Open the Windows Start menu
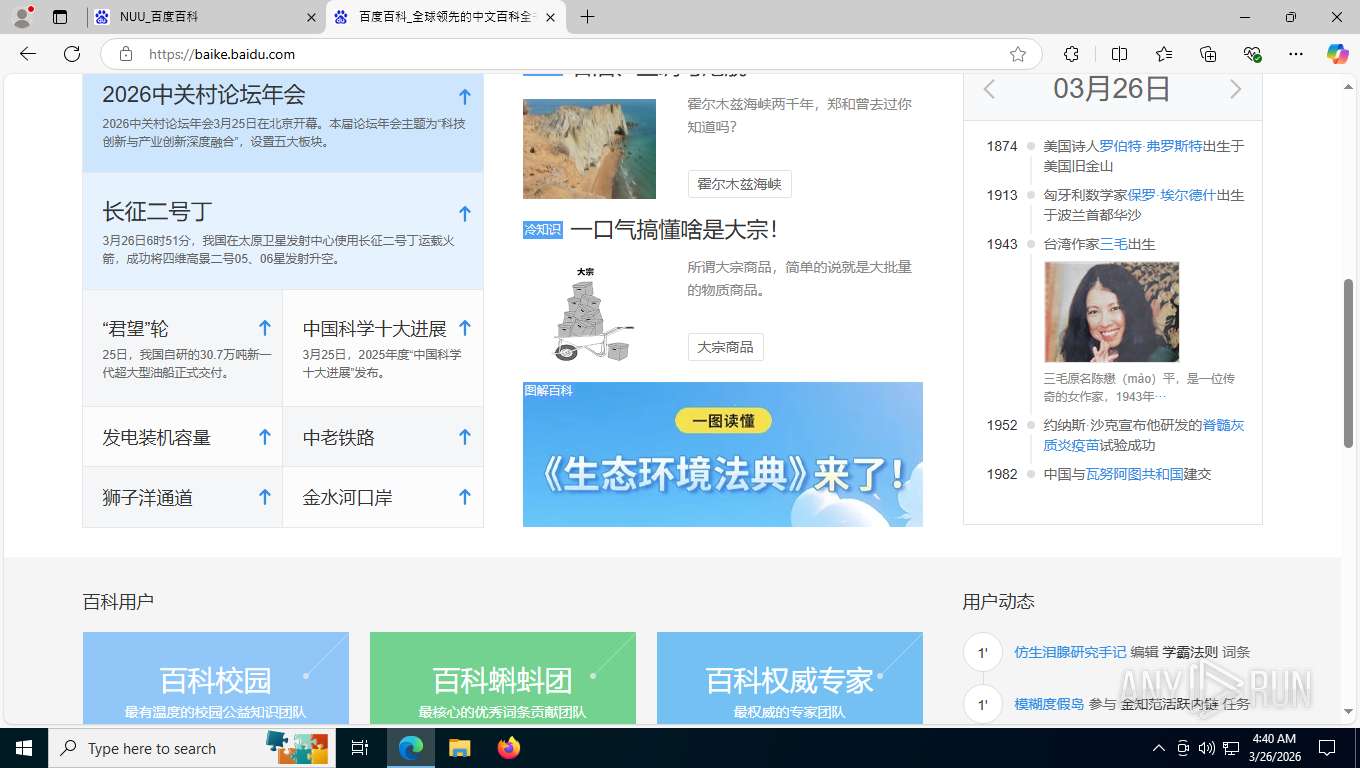This screenshot has width=1360, height=768. (23, 748)
